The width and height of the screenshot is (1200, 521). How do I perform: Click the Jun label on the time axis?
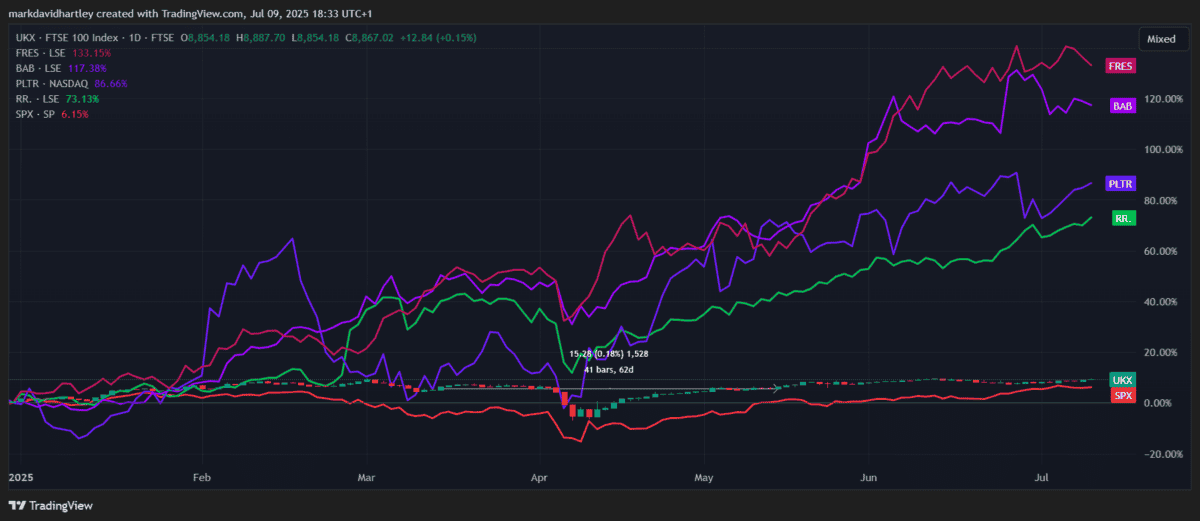click(x=868, y=478)
